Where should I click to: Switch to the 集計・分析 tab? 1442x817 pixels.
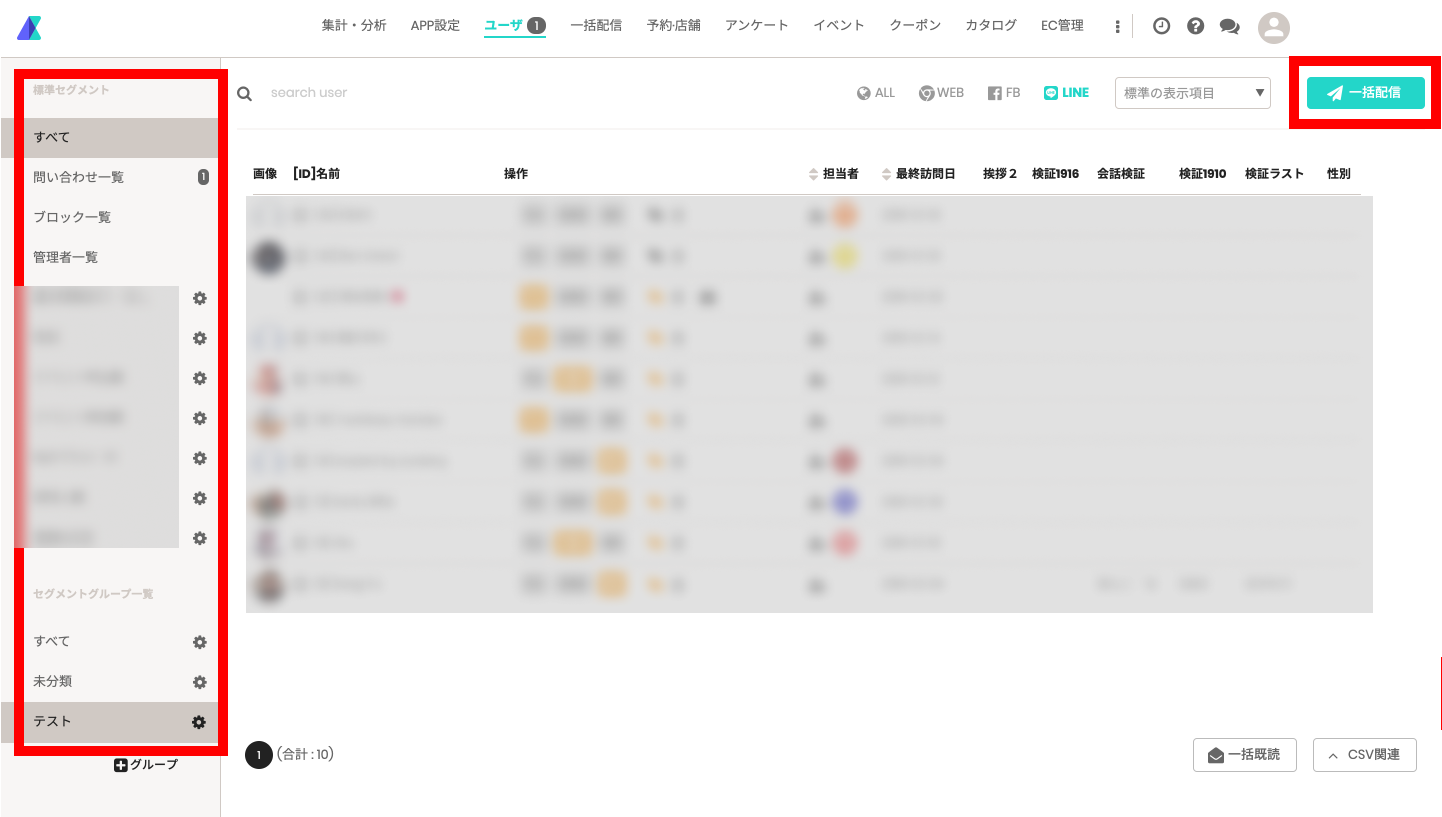354,26
